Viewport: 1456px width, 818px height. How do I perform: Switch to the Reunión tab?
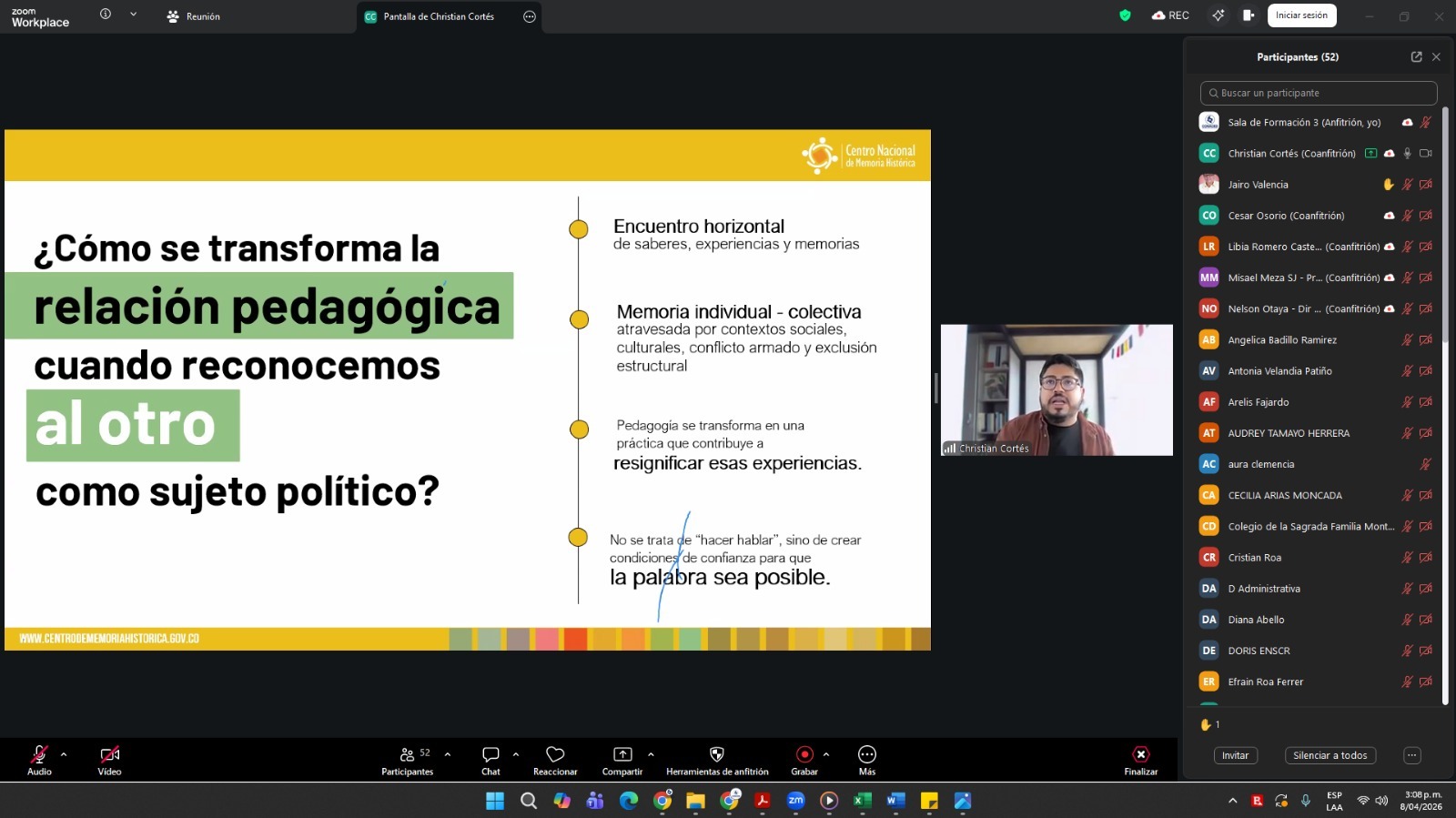194,16
